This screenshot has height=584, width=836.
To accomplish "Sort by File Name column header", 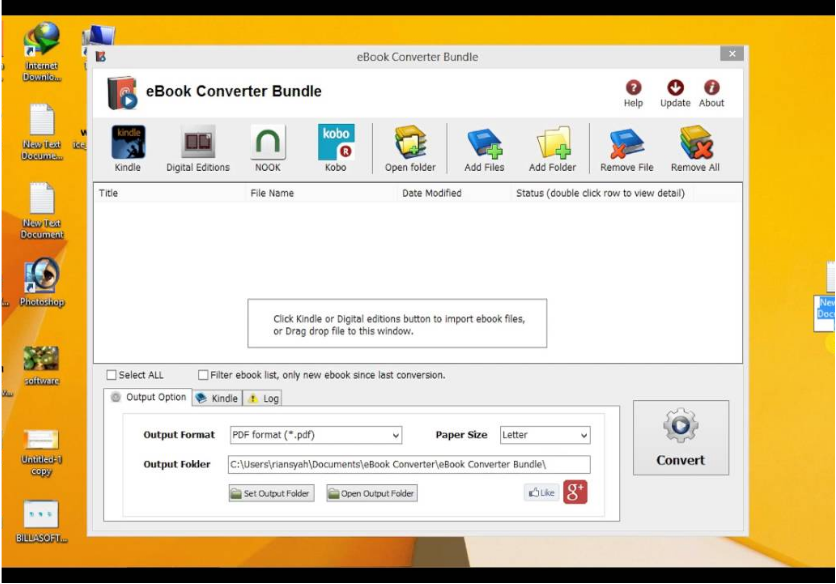I will [x=321, y=193].
